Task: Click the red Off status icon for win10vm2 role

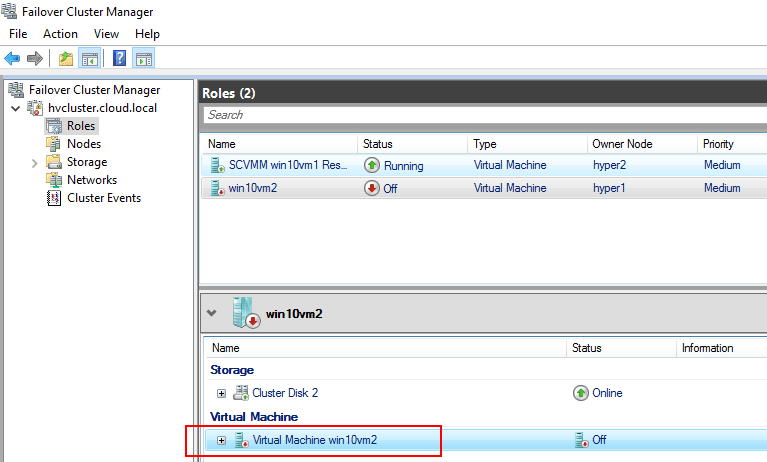Action: (372, 188)
